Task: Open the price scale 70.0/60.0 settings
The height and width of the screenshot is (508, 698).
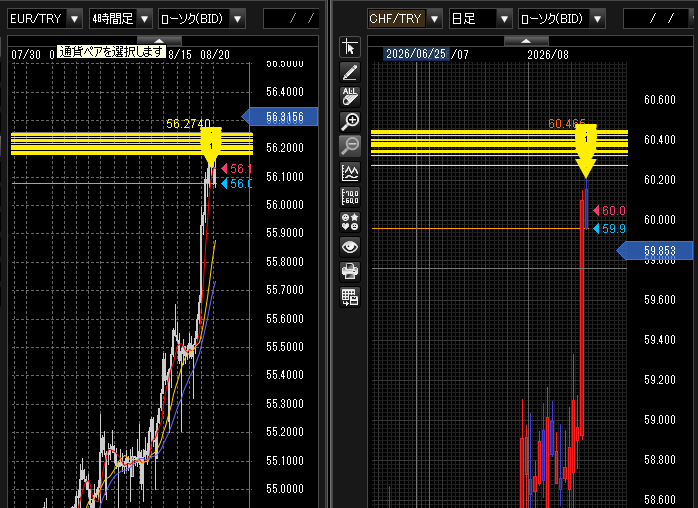Action: pyautogui.click(x=350, y=196)
